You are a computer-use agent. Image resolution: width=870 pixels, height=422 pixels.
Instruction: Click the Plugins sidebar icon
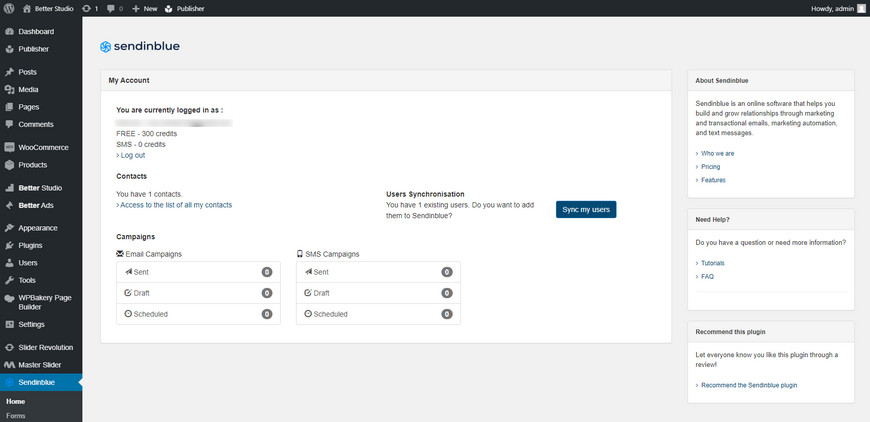pyautogui.click(x=9, y=245)
